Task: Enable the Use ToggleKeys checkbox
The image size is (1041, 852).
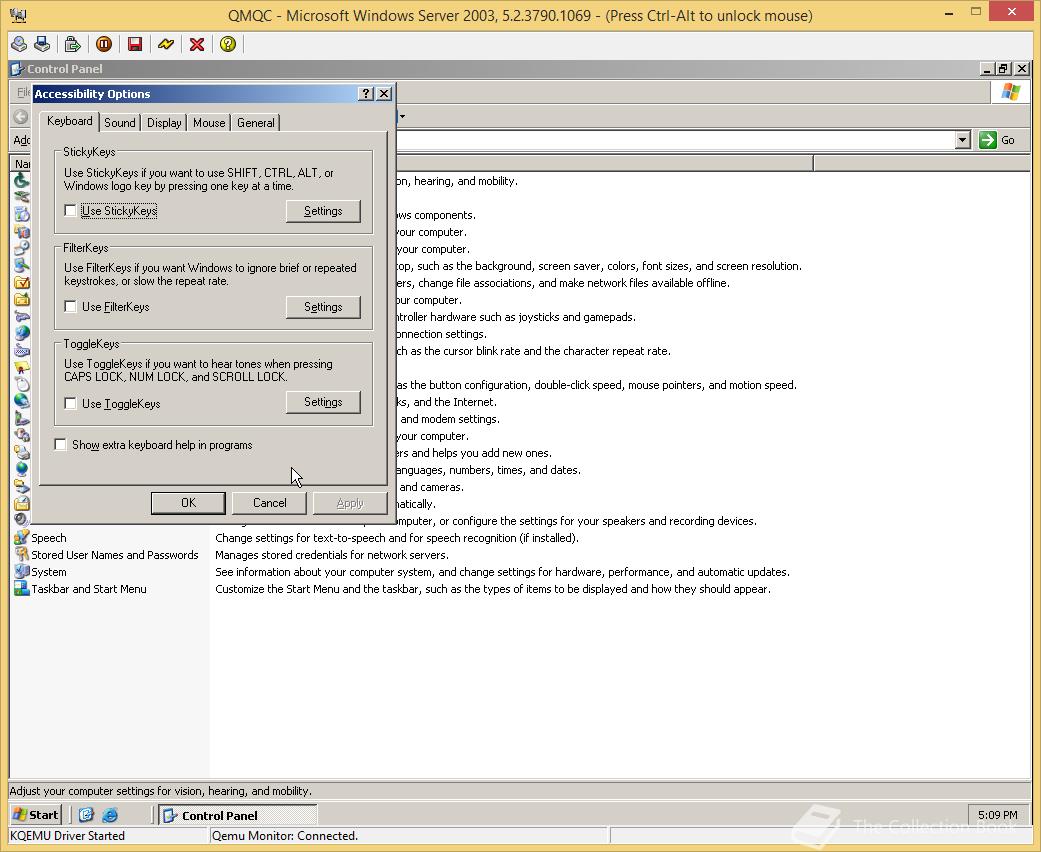Action: tap(70, 403)
